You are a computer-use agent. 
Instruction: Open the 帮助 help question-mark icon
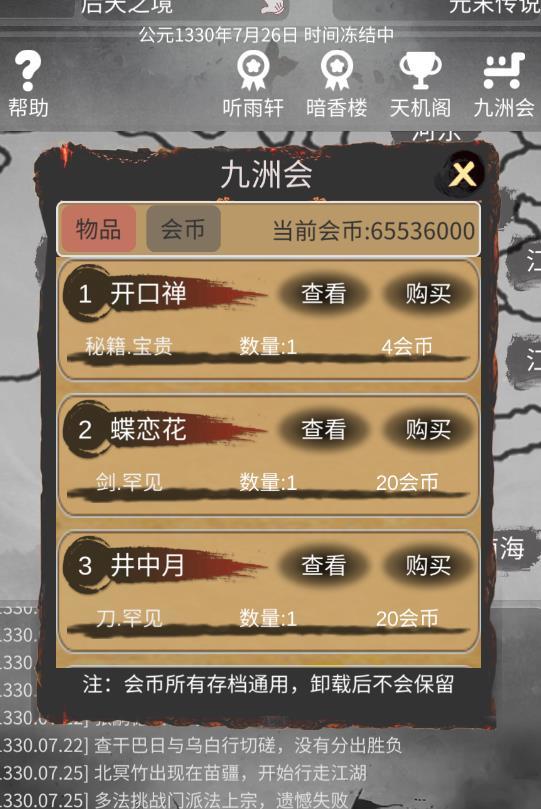[28, 71]
